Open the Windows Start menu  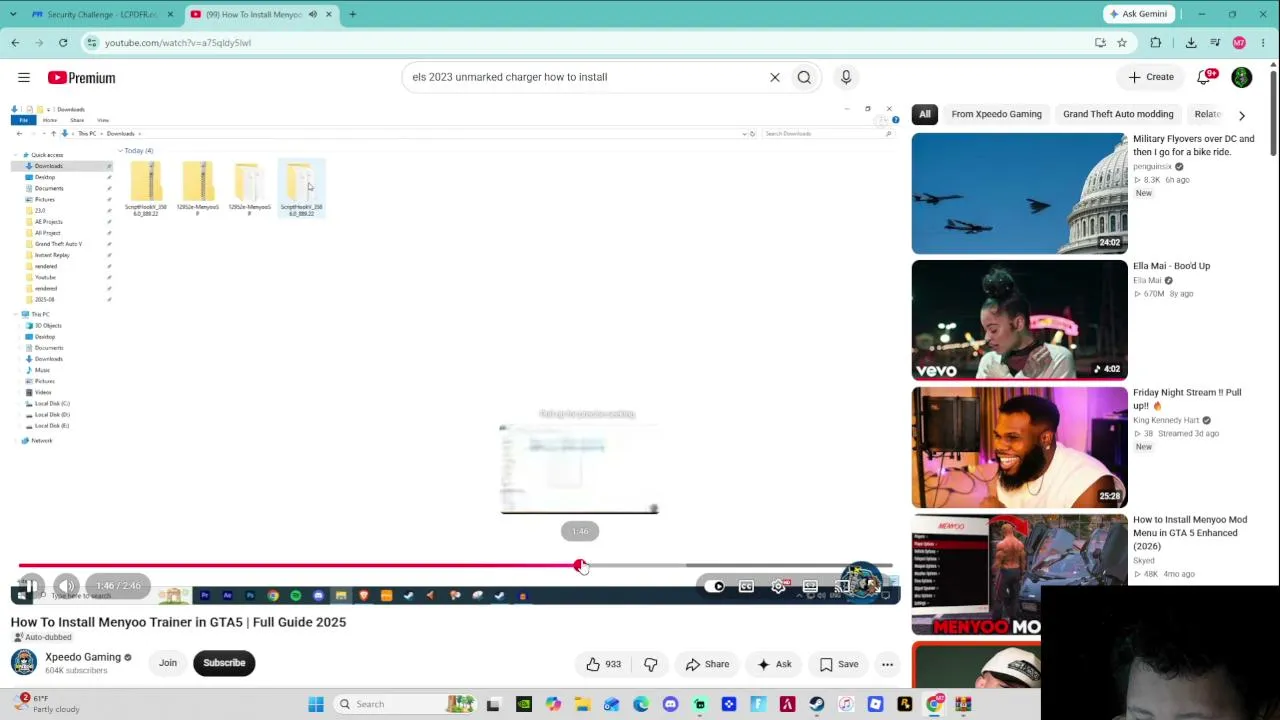click(316, 704)
